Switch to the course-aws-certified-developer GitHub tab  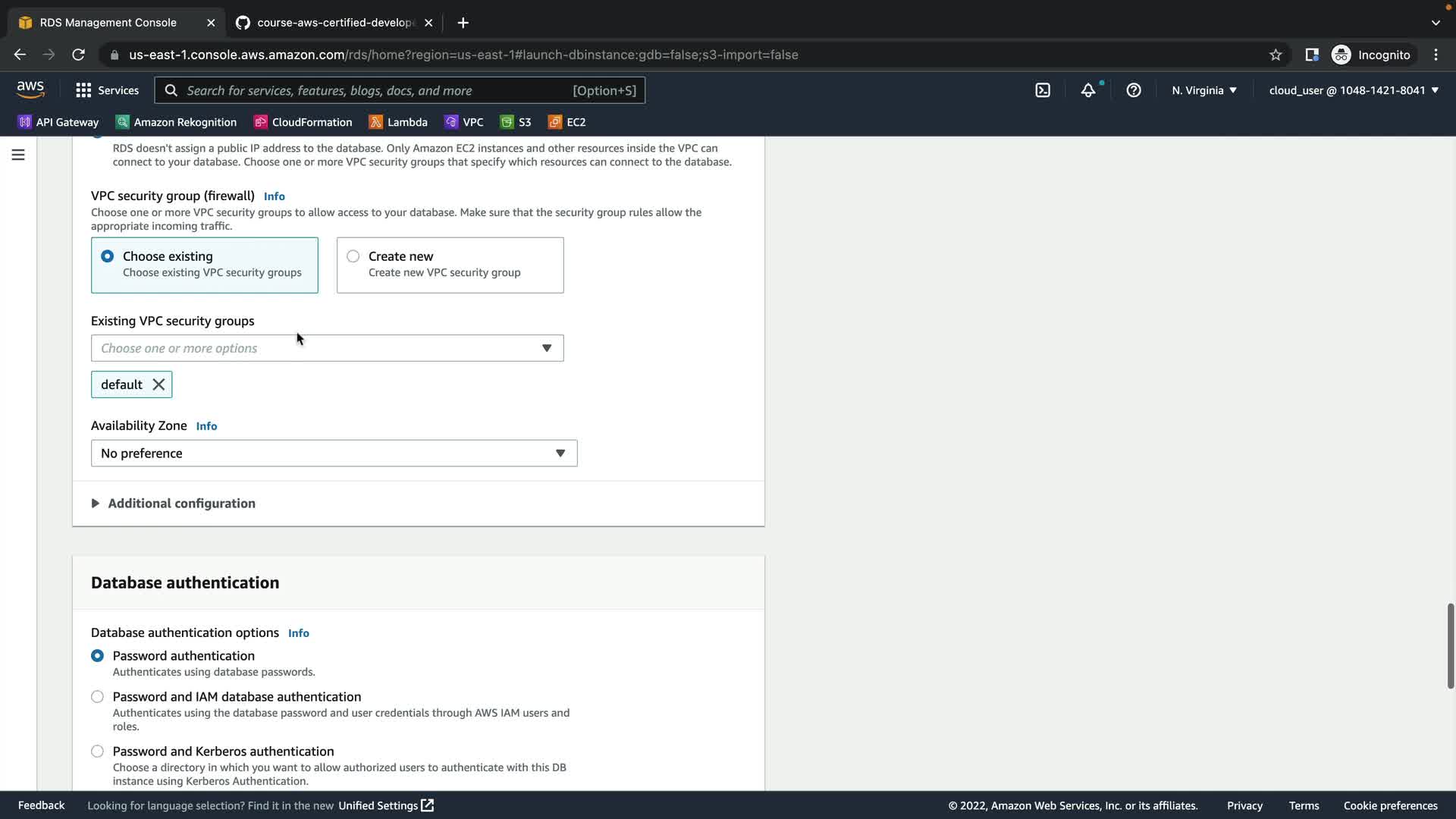click(x=334, y=23)
